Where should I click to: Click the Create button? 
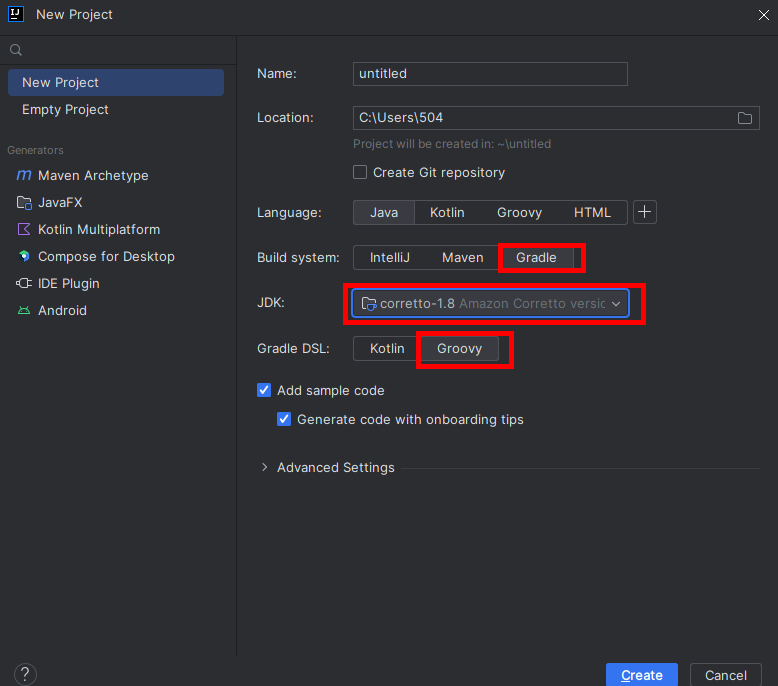tap(642, 675)
